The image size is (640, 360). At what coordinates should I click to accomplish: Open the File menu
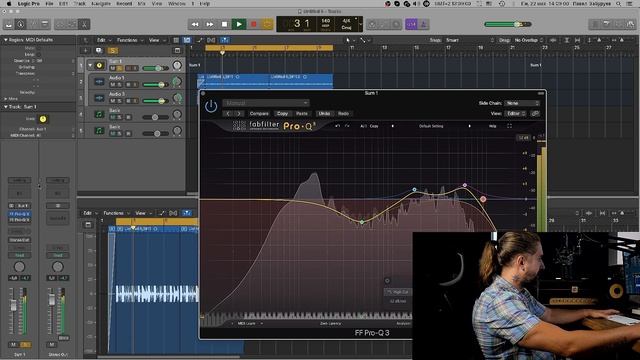pos(49,4)
